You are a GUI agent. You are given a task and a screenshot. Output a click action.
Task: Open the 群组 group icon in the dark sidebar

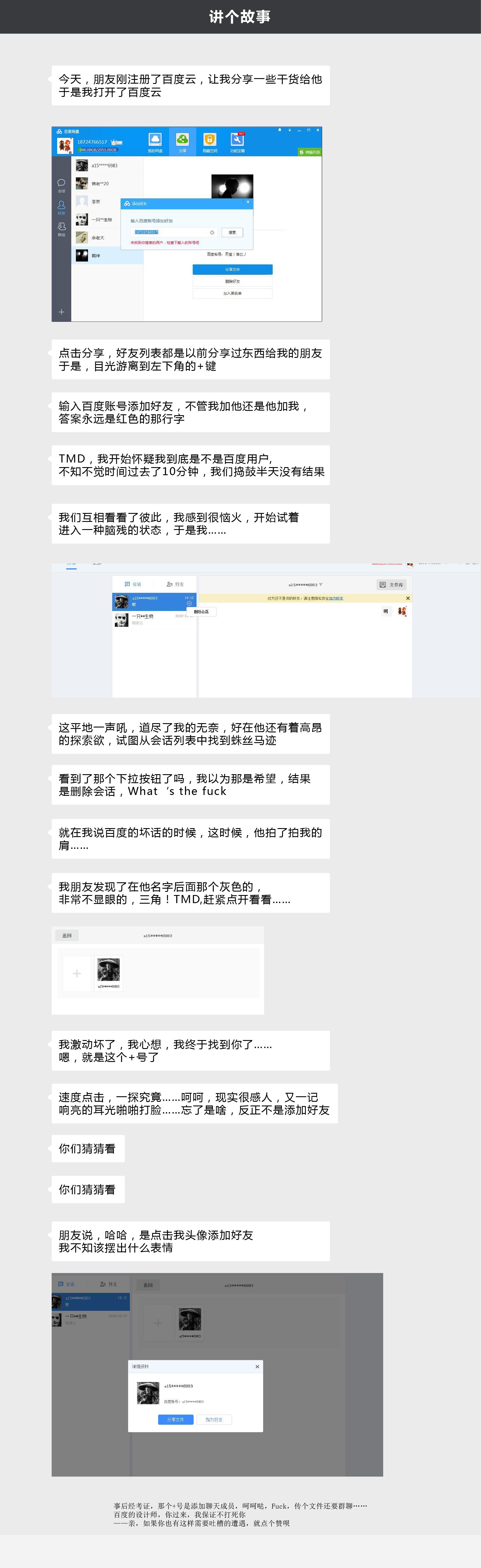click(61, 227)
